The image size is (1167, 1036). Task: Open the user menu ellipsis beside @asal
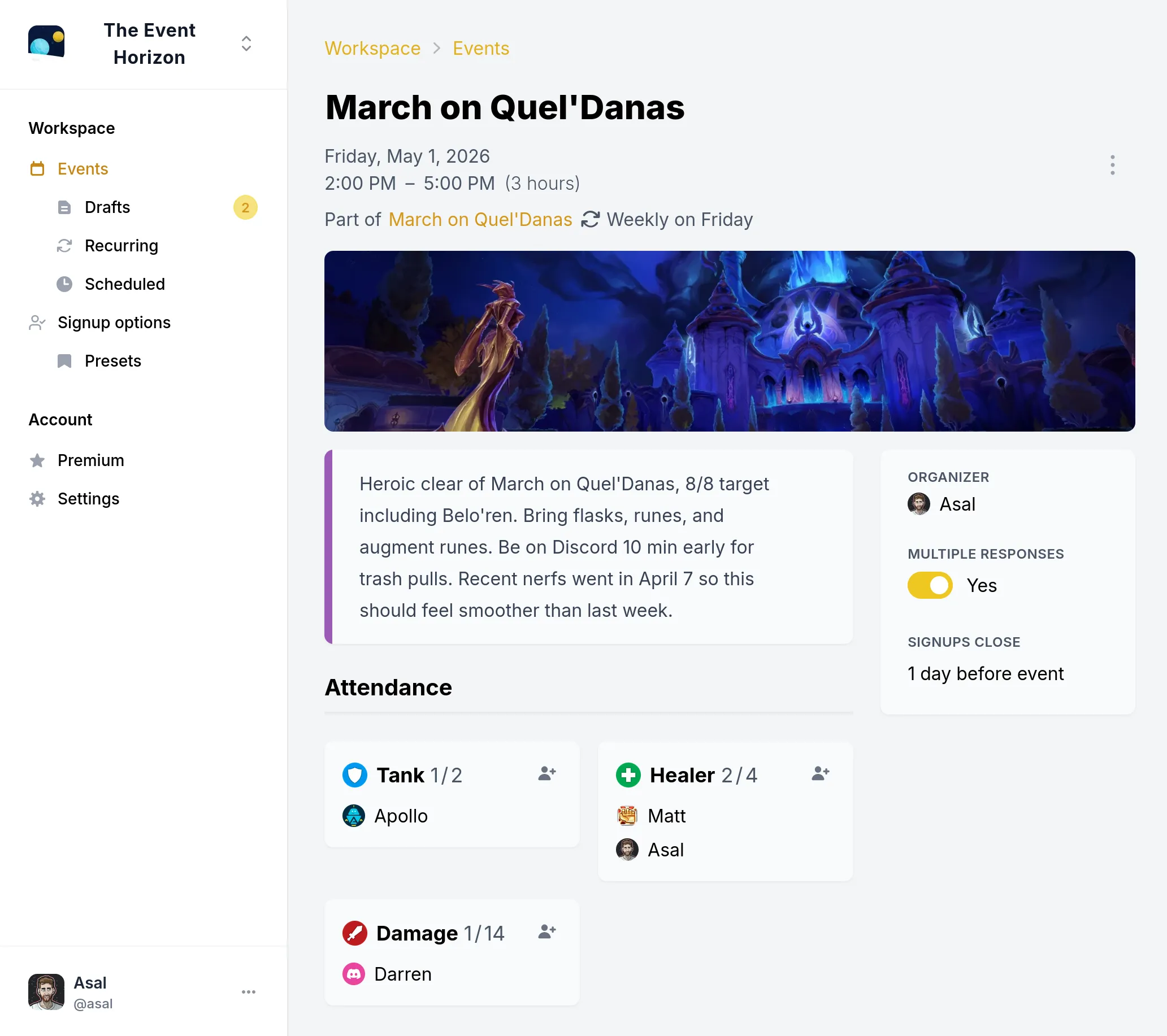point(248,992)
